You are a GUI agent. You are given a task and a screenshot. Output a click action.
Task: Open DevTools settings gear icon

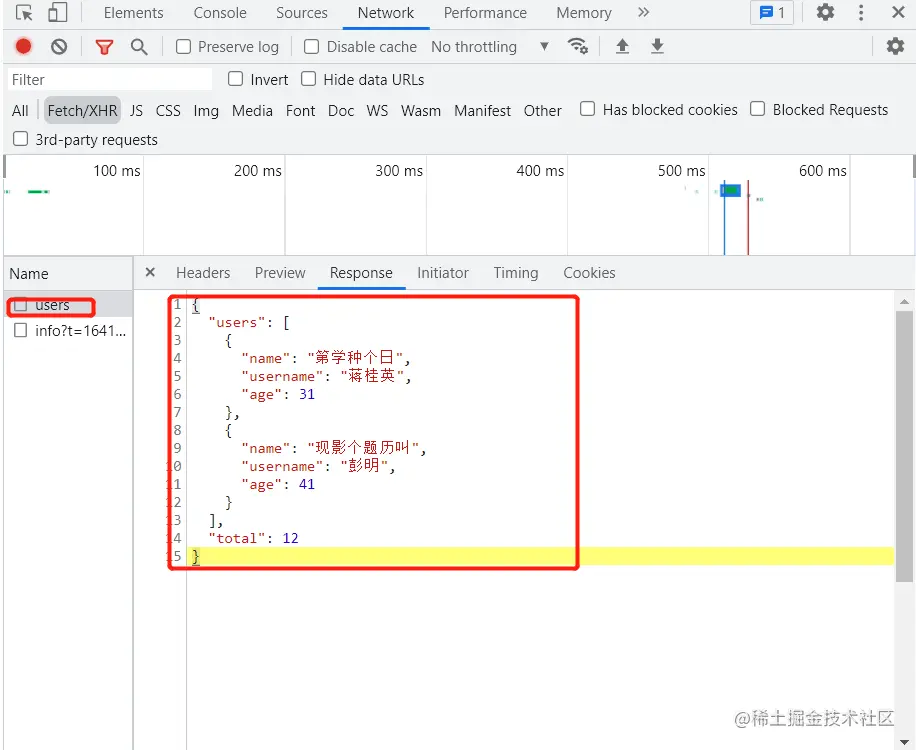(825, 12)
